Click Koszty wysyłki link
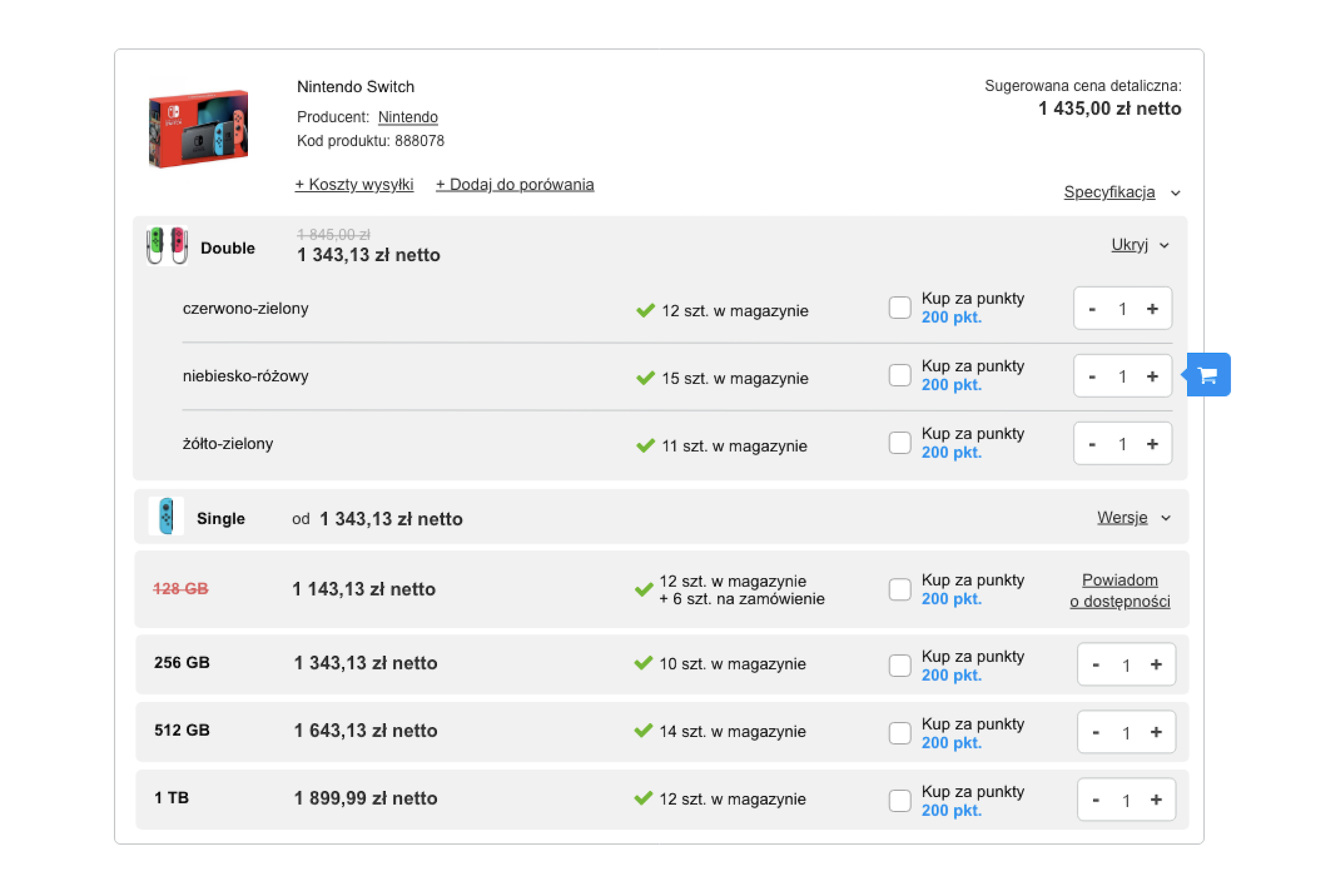This screenshot has width=1323, height=896. (354, 185)
